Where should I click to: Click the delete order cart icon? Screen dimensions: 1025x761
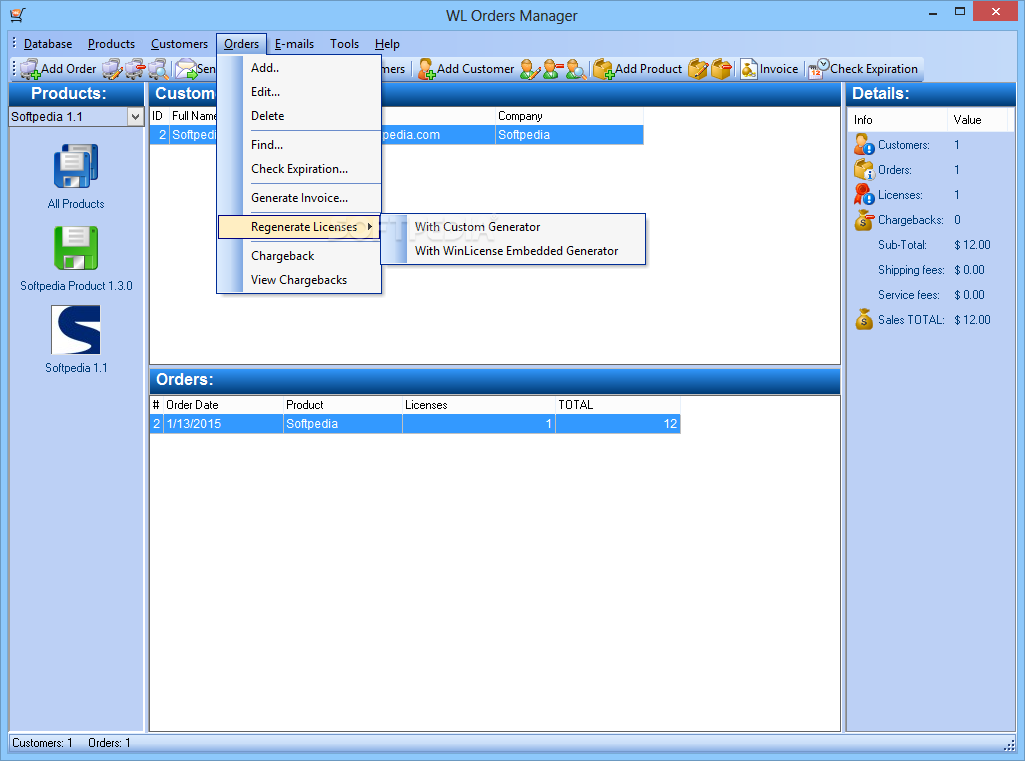135,69
